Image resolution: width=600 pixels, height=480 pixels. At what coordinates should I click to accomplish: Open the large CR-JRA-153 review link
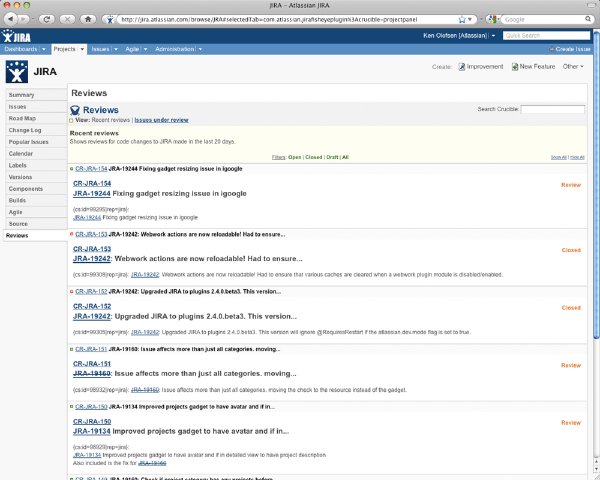[92, 249]
